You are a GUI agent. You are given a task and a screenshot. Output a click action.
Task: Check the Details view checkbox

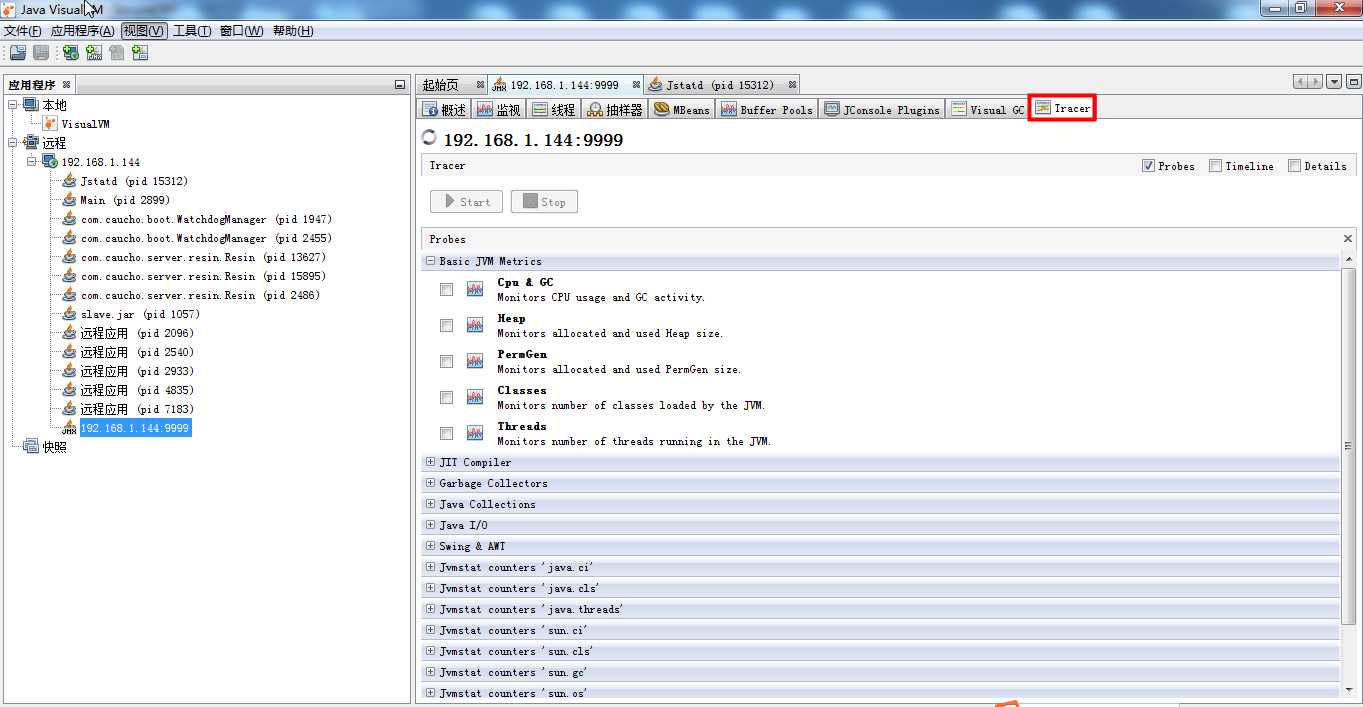(1294, 166)
